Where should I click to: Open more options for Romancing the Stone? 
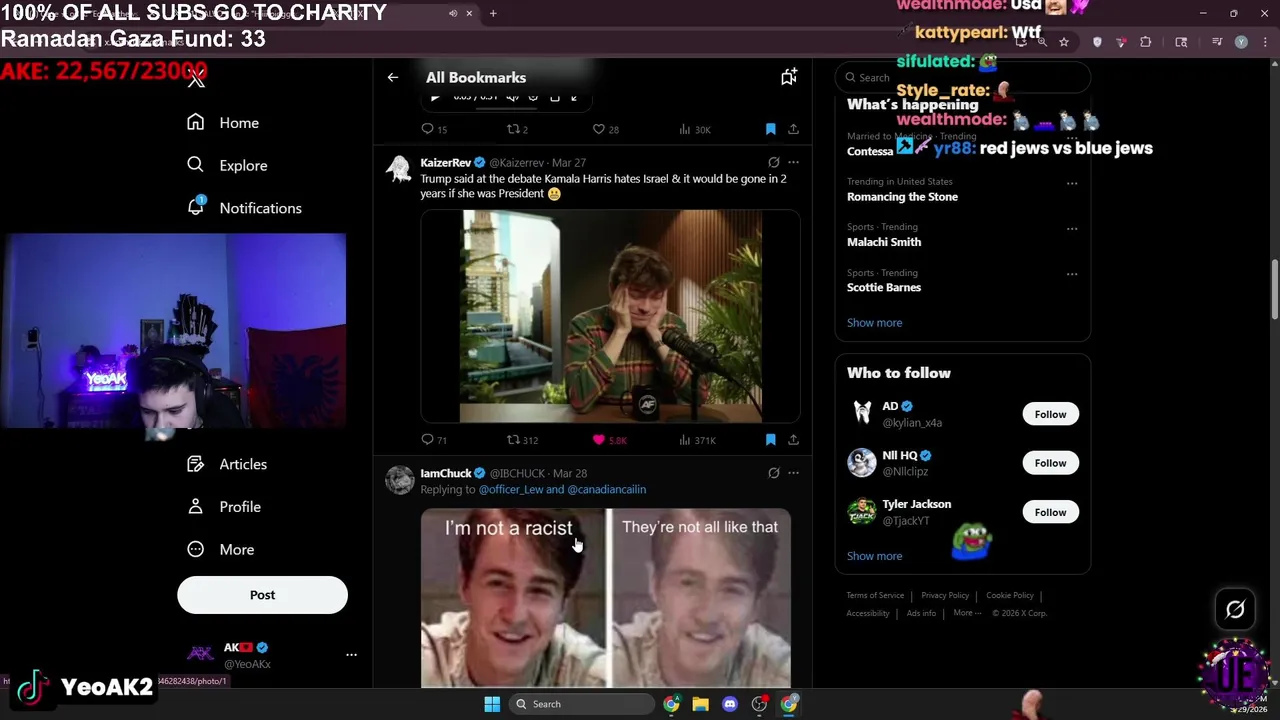pyautogui.click(x=1072, y=183)
